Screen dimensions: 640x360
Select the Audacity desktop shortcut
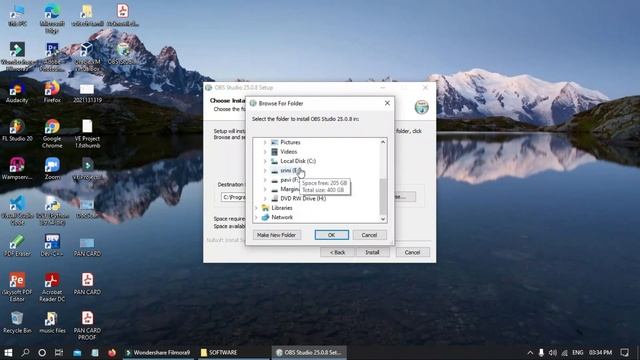[17, 92]
